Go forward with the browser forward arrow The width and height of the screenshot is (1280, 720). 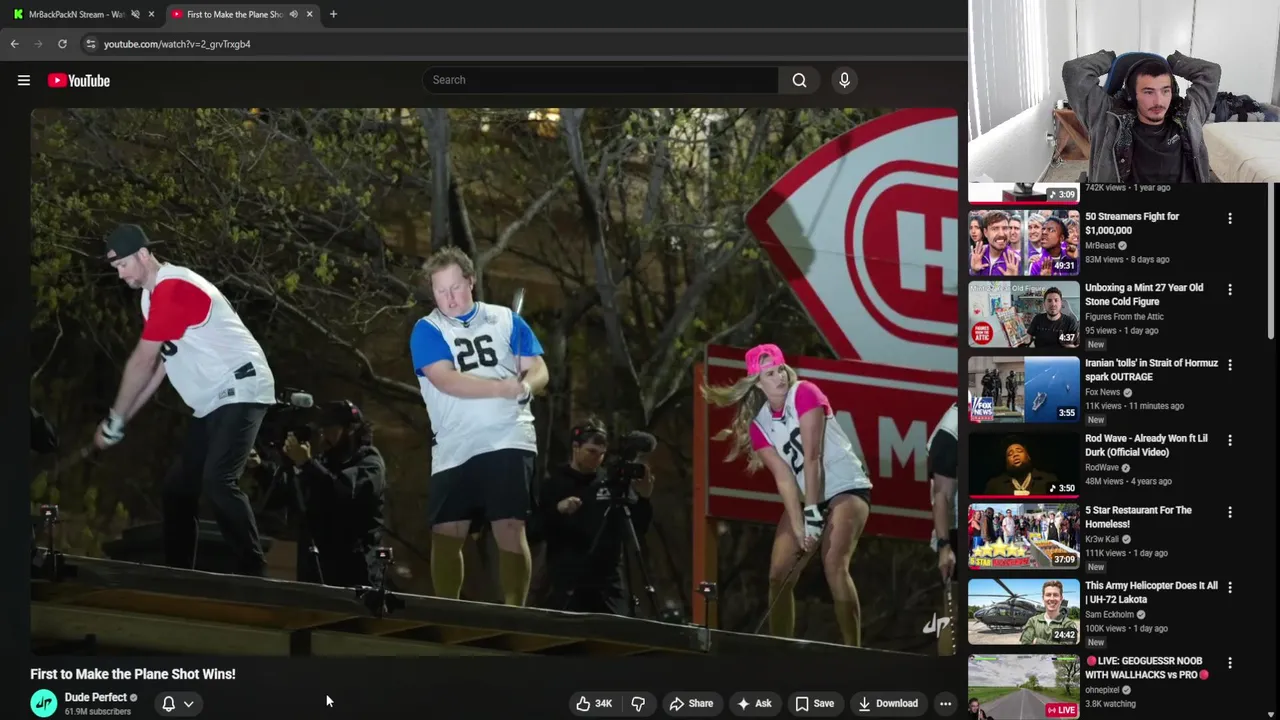point(38,44)
